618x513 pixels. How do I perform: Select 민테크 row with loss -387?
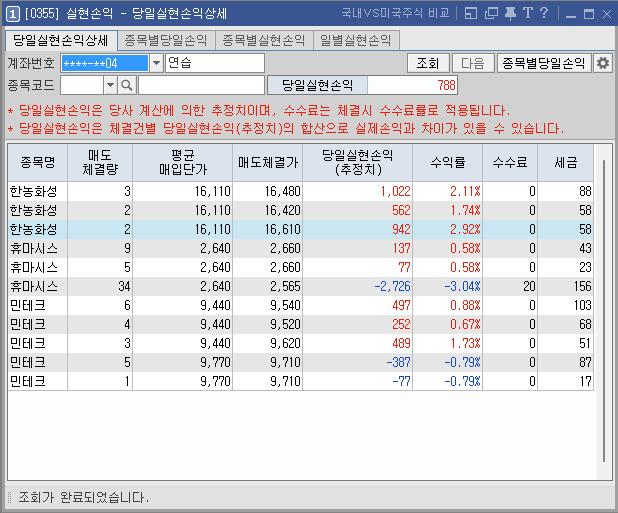pyautogui.click(x=300, y=362)
